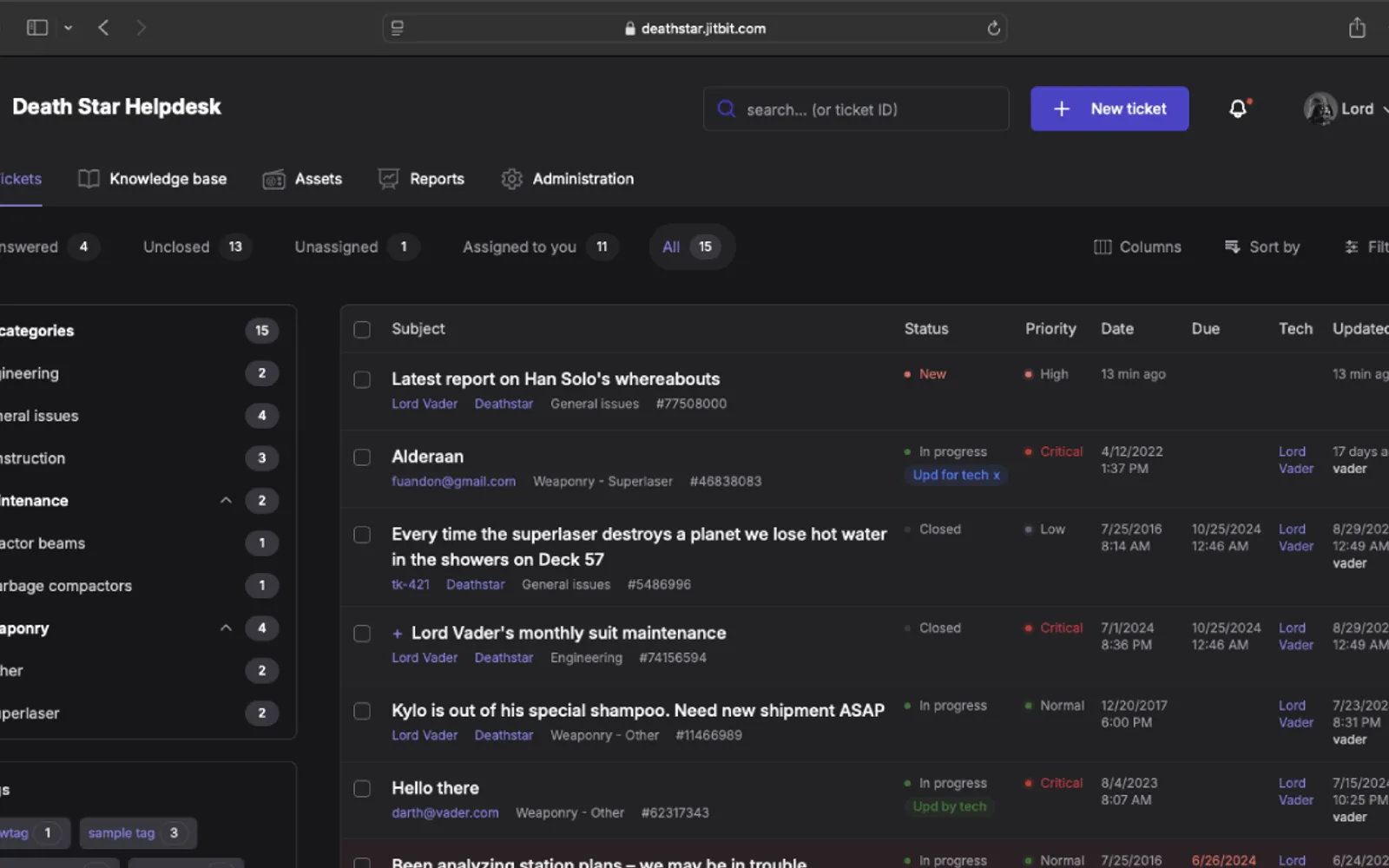The height and width of the screenshot is (868, 1389).
Task: Click Safari's page reader icon
Action: (397, 28)
